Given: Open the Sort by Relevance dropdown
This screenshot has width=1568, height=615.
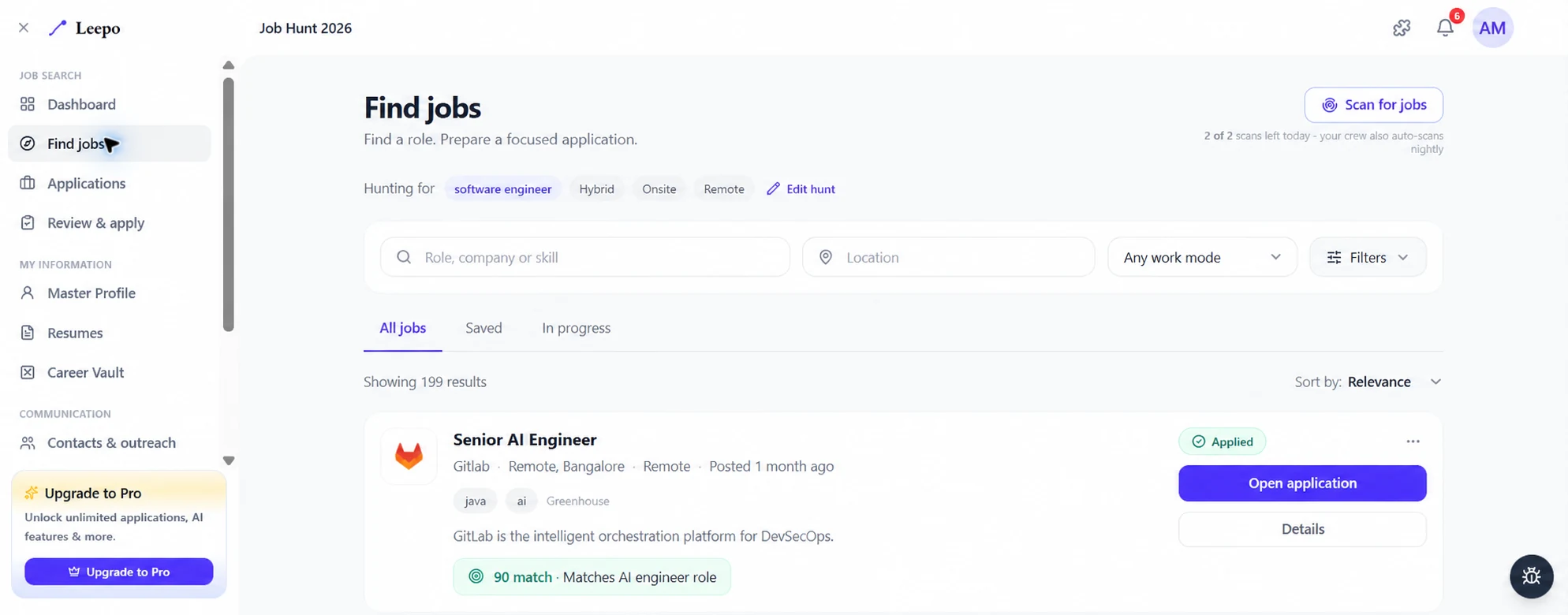Looking at the screenshot, I should (x=1368, y=382).
